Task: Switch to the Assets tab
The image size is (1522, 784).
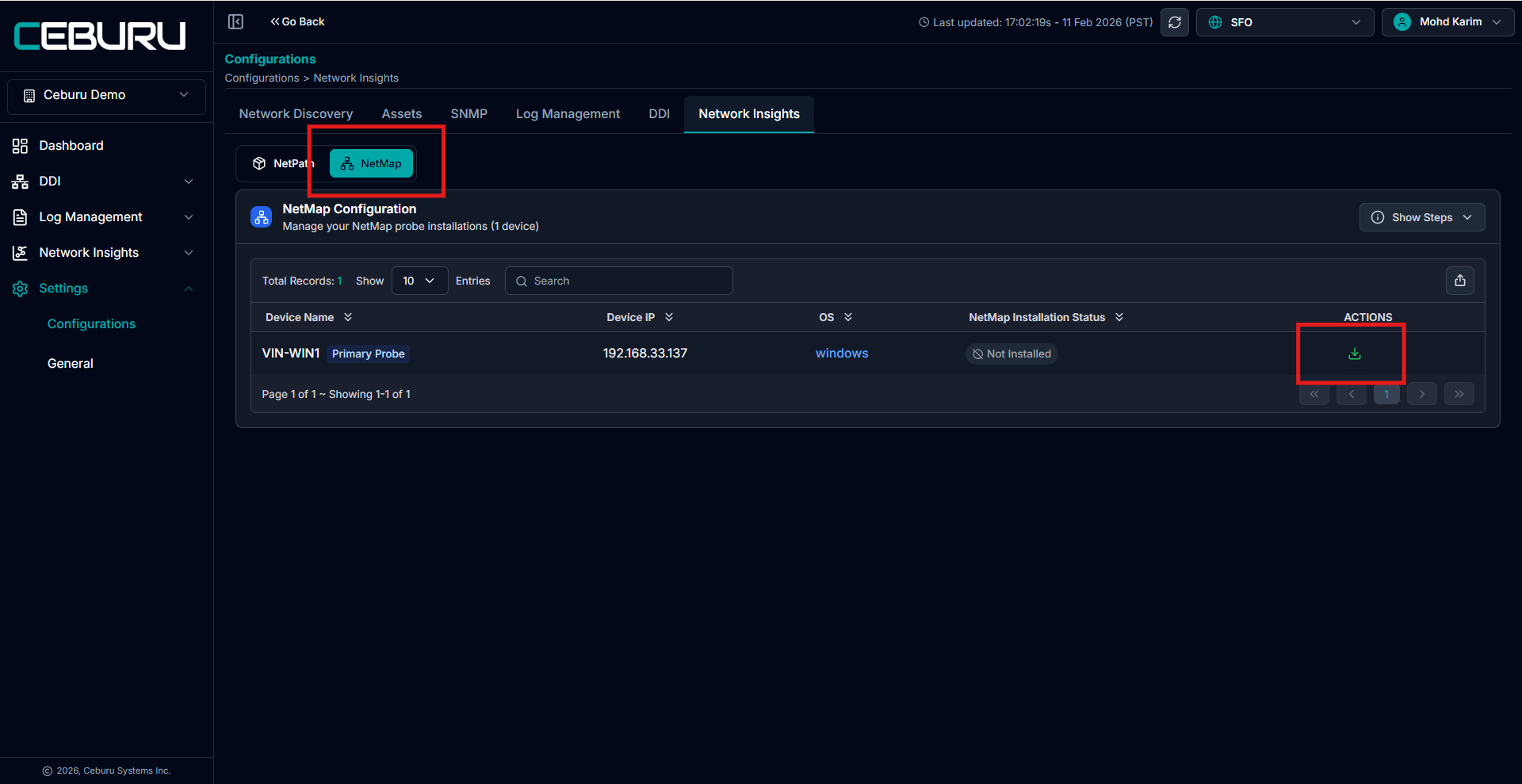Action: [402, 114]
